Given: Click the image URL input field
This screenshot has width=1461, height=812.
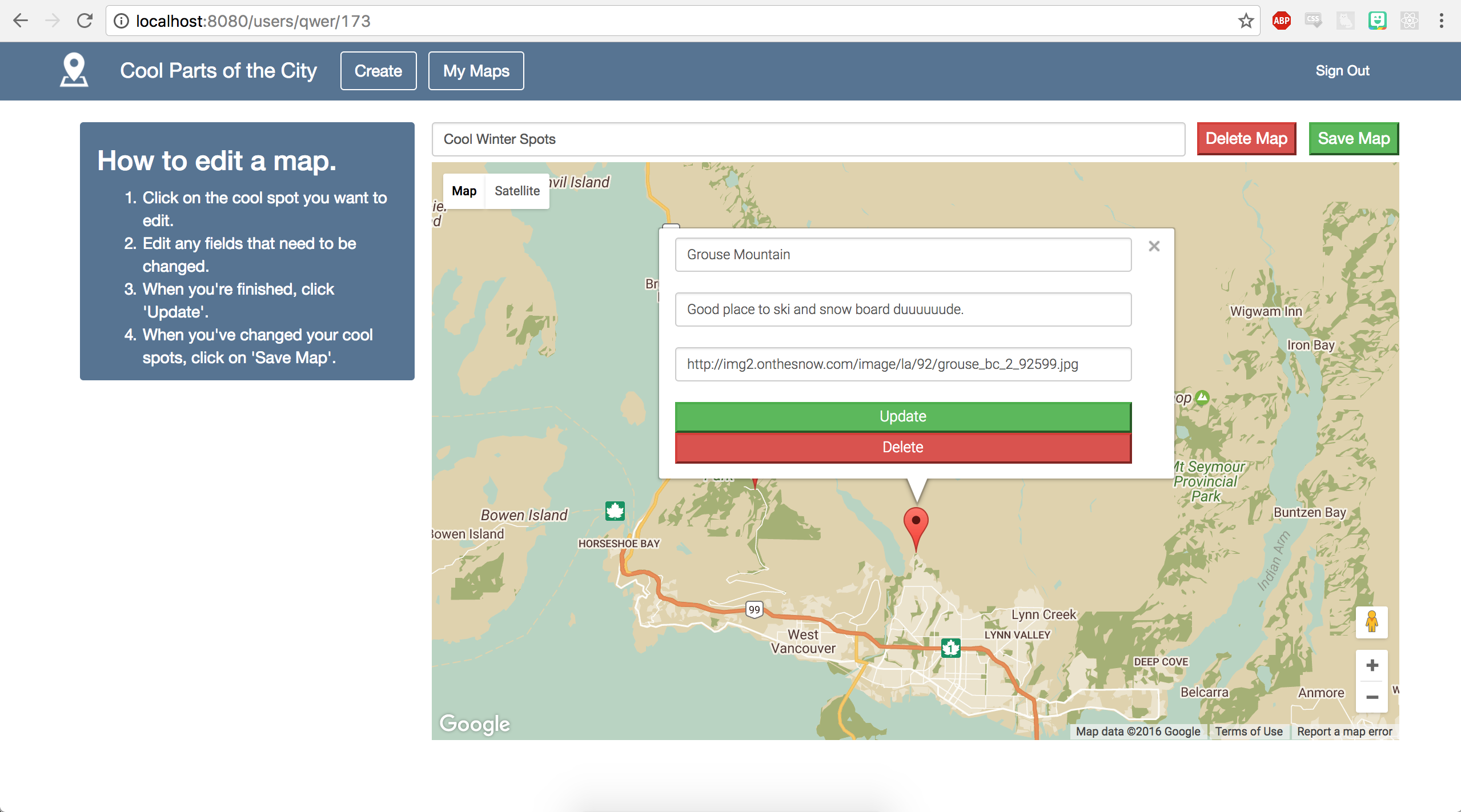Looking at the screenshot, I should [x=902, y=364].
